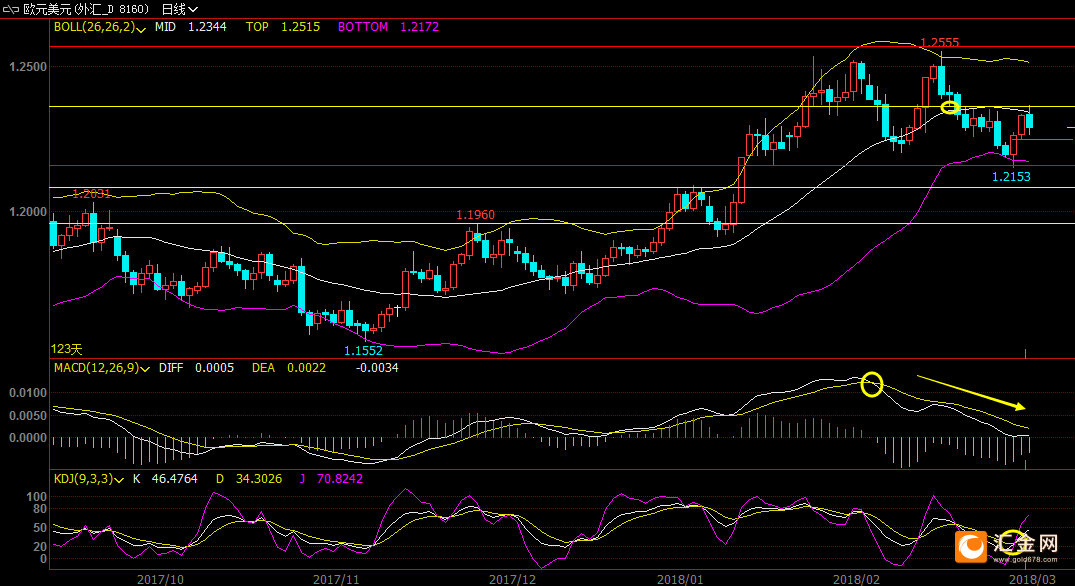The width and height of the screenshot is (1075, 586).
Task: Click the MACD DEA value label
Action: (263, 368)
